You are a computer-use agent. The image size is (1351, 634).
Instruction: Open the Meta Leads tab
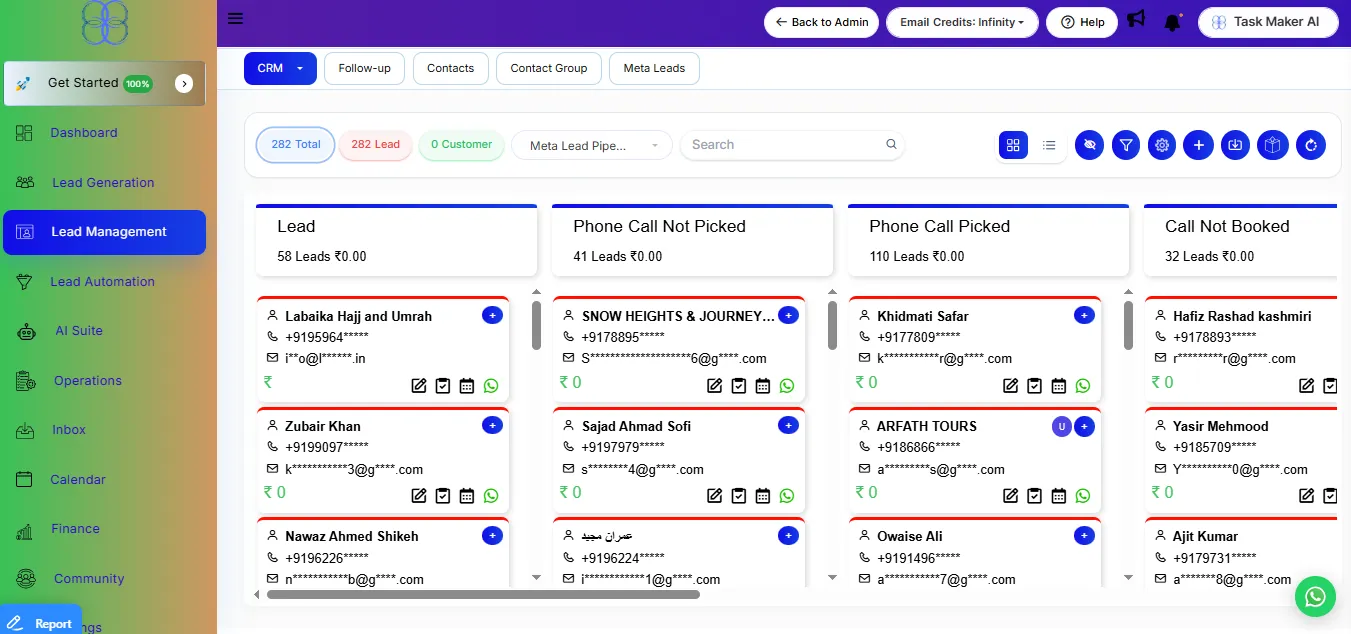coord(654,68)
